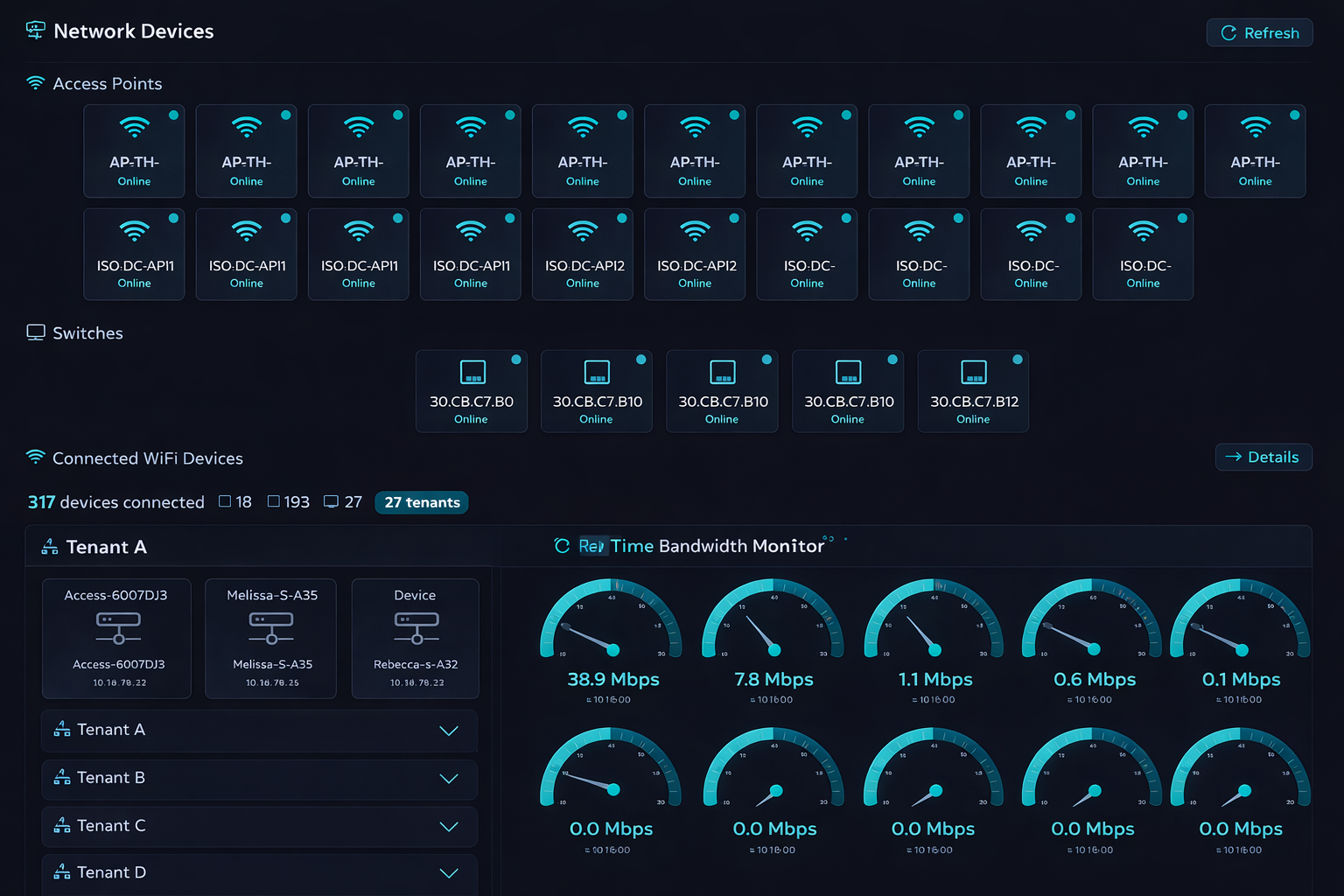Click the Real Time Bandwidth Monitor reload icon

pyautogui.click(x=562, y=546)
